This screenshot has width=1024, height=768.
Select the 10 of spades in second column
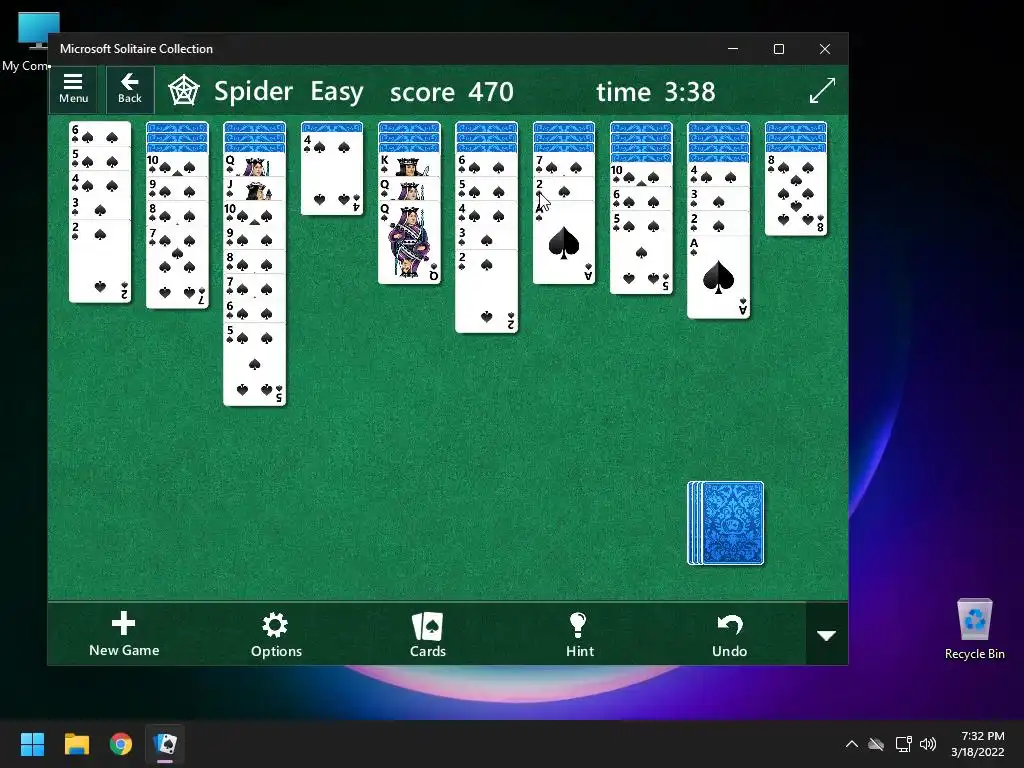tap(177, 164)
